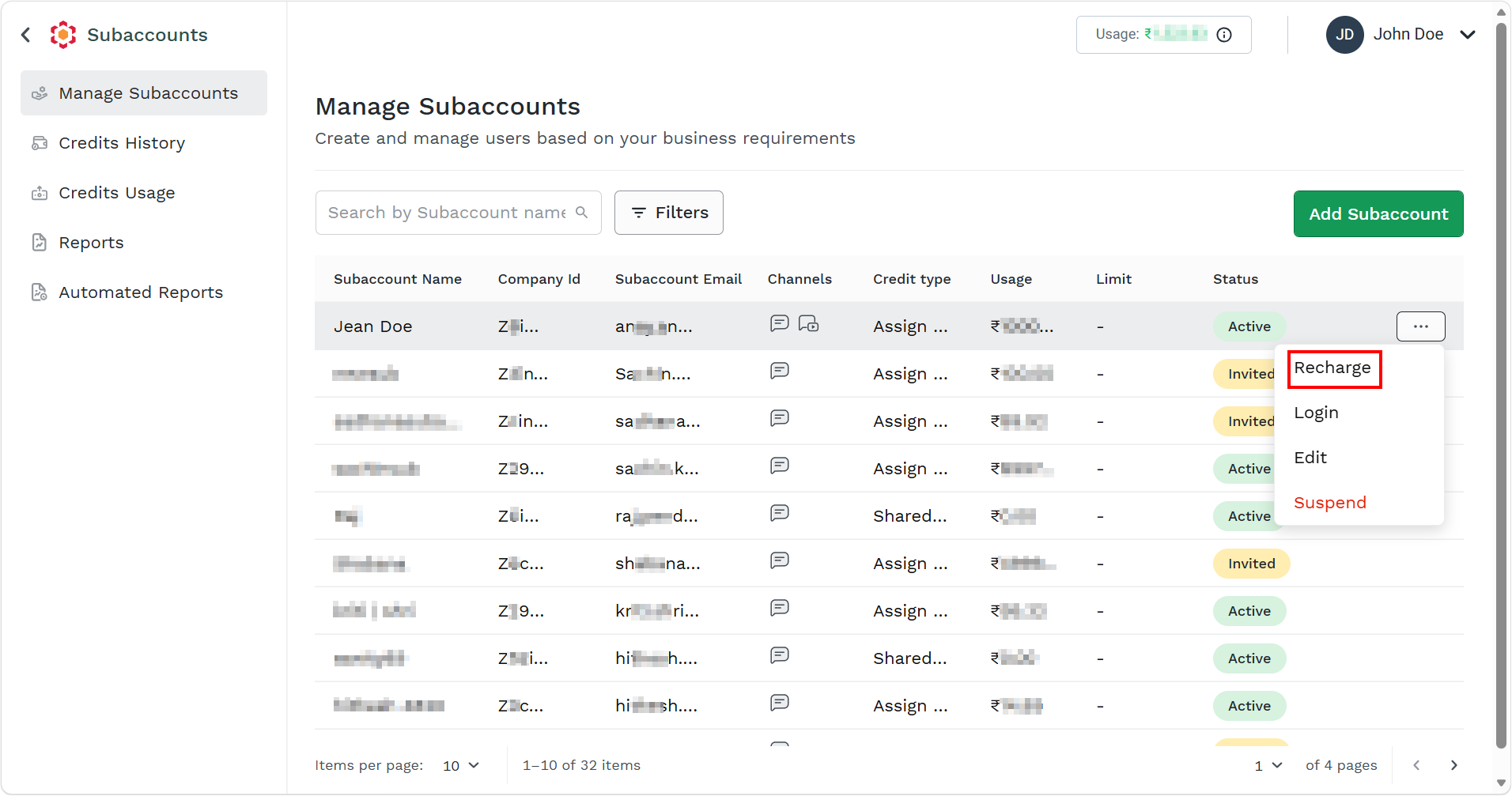Click the Usage credits box in header
This screenshot has height=796, width=1512.
pos(1163,35)
